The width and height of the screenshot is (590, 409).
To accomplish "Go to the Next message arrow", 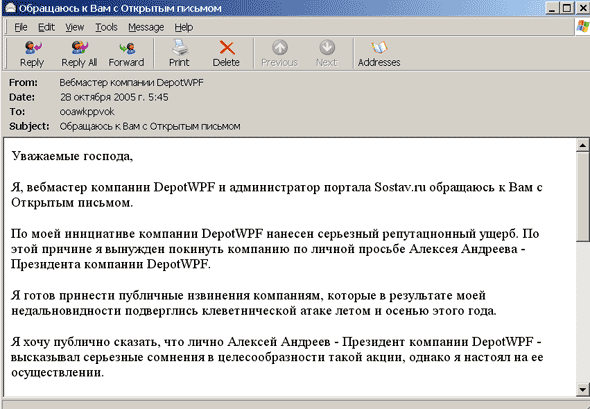I will point(327,47).
